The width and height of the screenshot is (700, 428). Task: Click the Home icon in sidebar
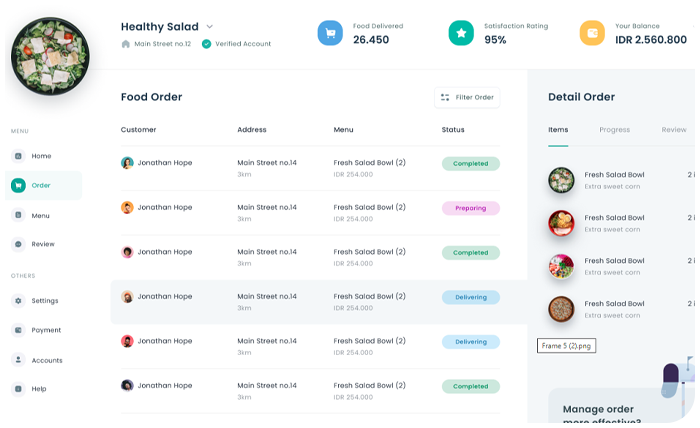click(x=18, y=156)
